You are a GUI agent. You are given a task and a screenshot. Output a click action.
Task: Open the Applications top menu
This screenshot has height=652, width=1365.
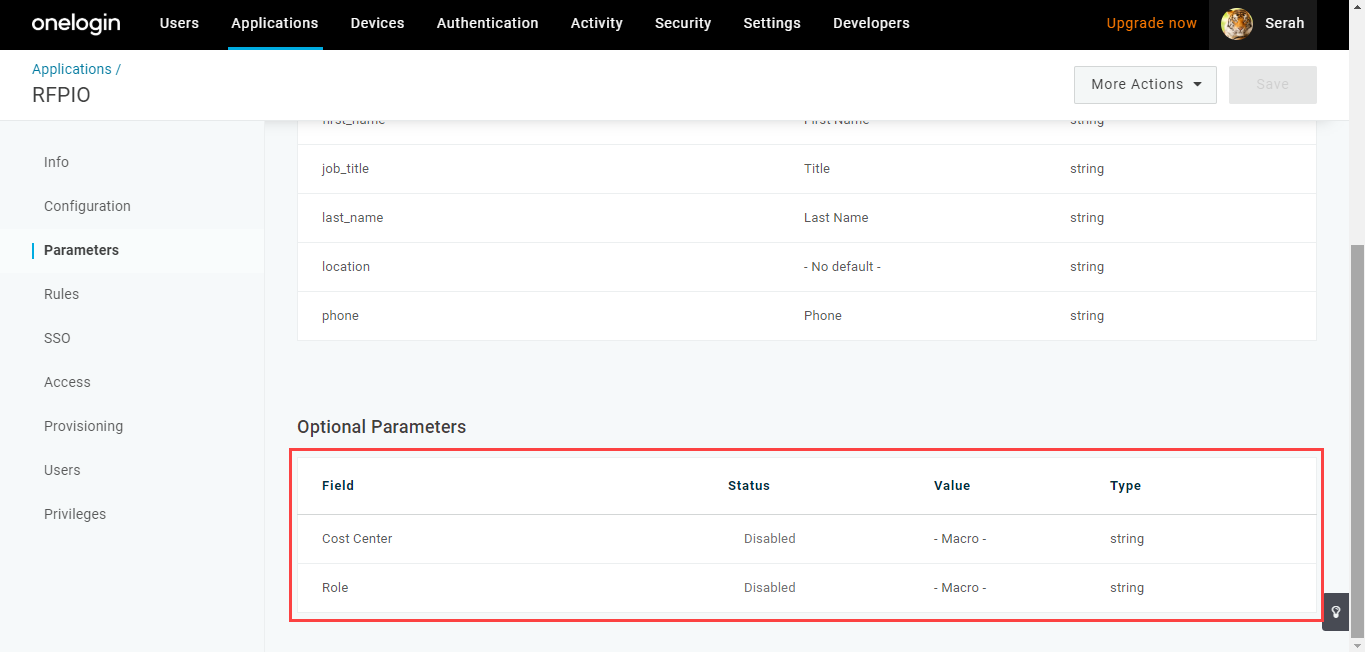pos(275,23)
